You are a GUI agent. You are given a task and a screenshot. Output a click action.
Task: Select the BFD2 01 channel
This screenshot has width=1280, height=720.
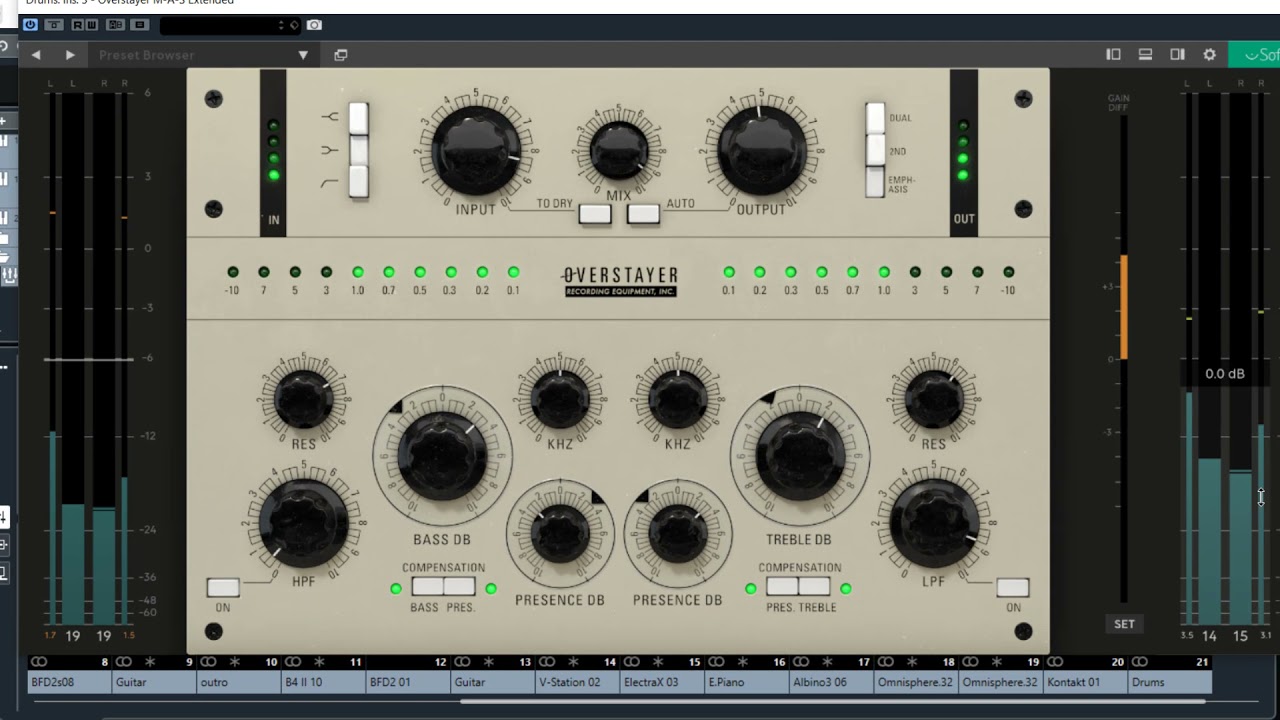click(408, 683)
